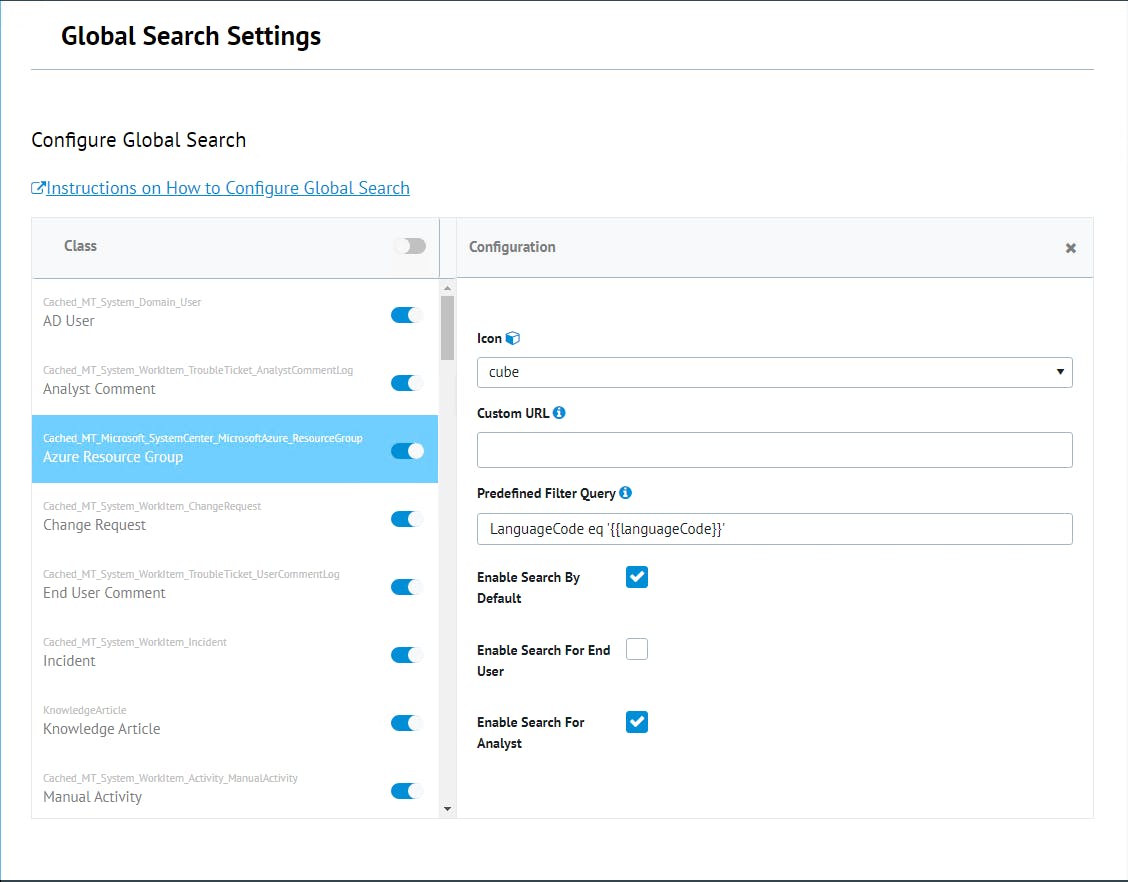Open the Icon dropdown showing cube
Viewport: 1128px width, 882px height.
click(x=774, y=372)
